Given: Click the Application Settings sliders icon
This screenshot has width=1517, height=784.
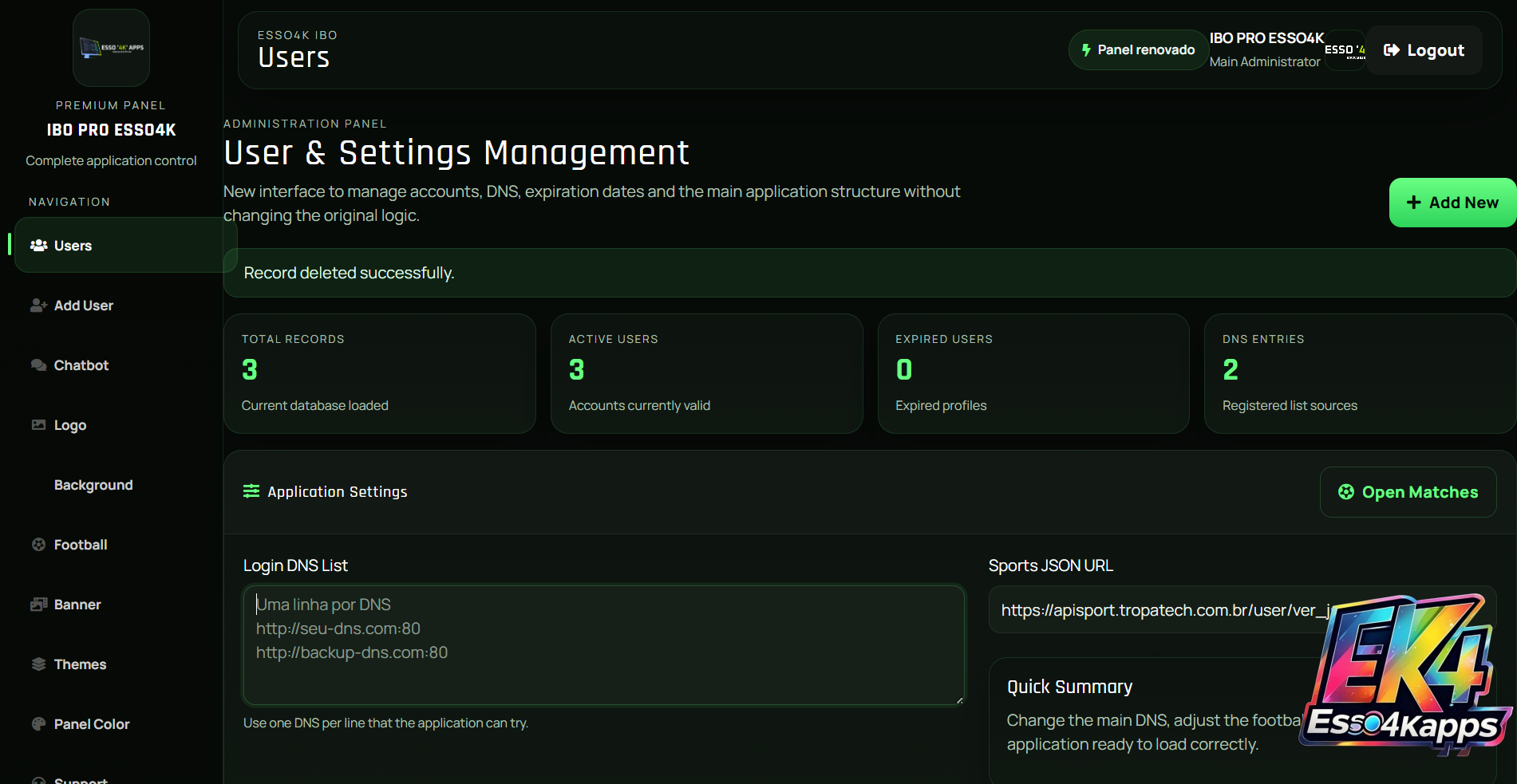Looking at the screenshot, I should coord(251,491).
